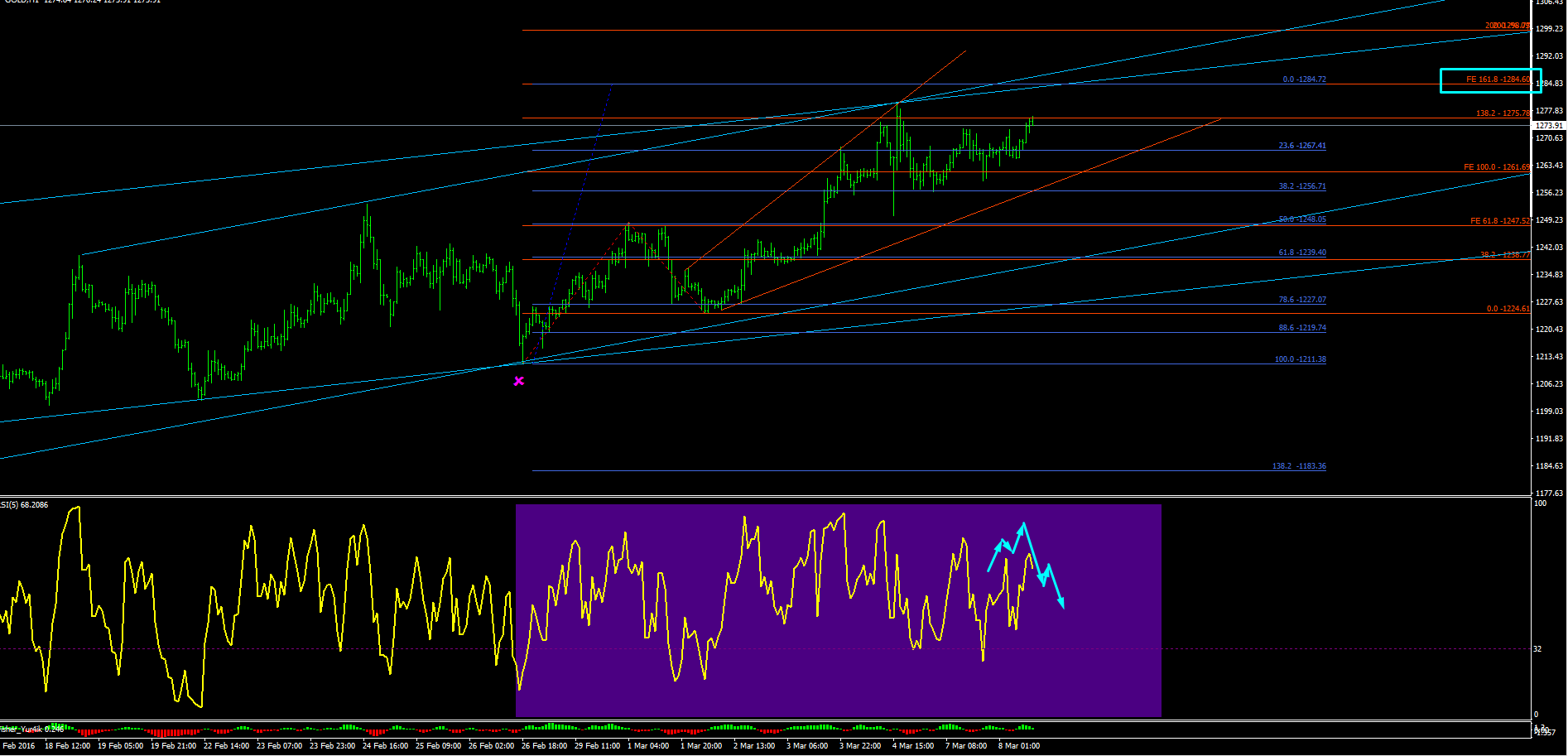The image size is (1568, 756).
Task: Click the 26 Feb 18:00 time label
Action: tap(545, 746)
